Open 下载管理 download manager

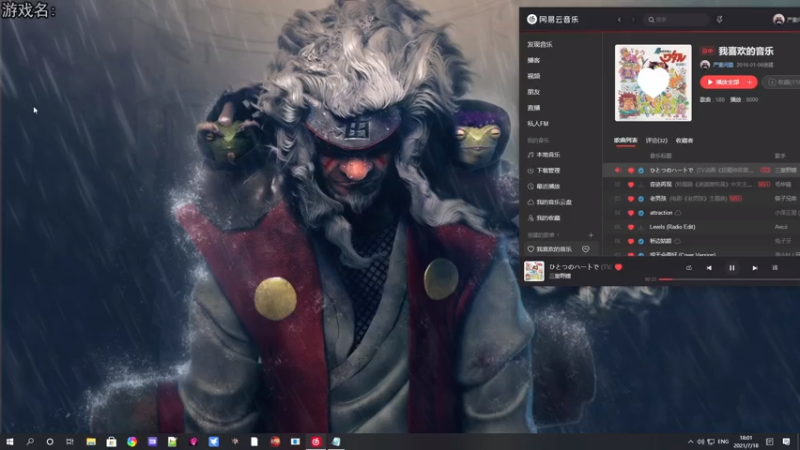tap(544, 170)
